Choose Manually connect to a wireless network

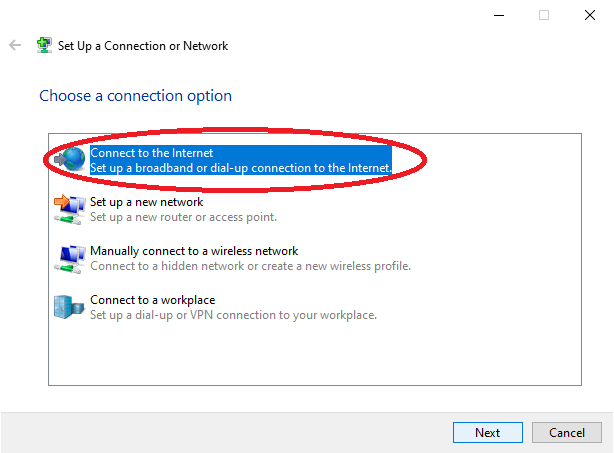coord(194,251)
